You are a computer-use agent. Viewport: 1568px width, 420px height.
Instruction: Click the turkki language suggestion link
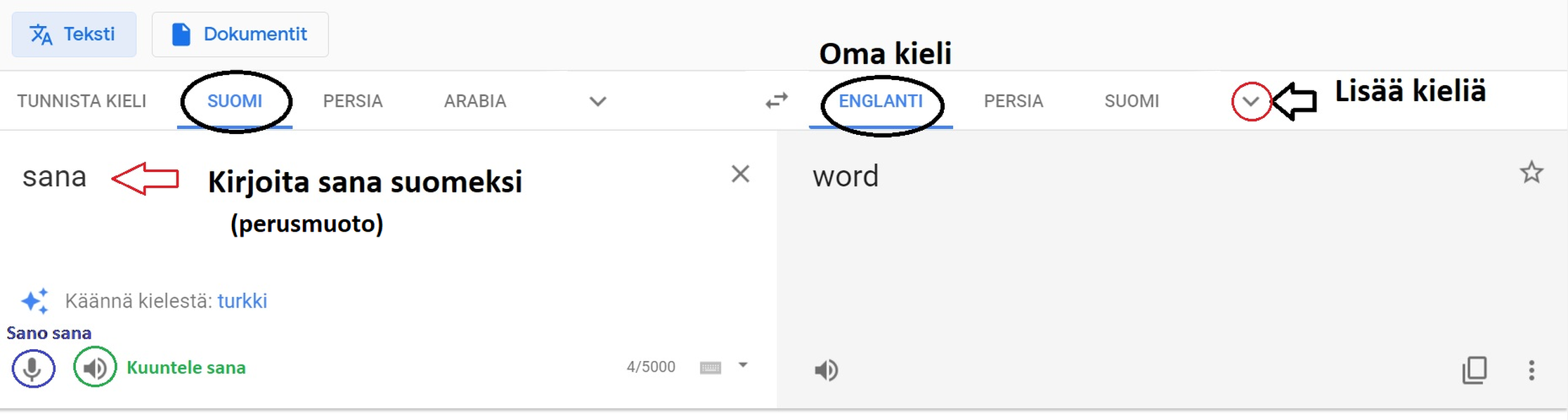[x=242, y=301]
